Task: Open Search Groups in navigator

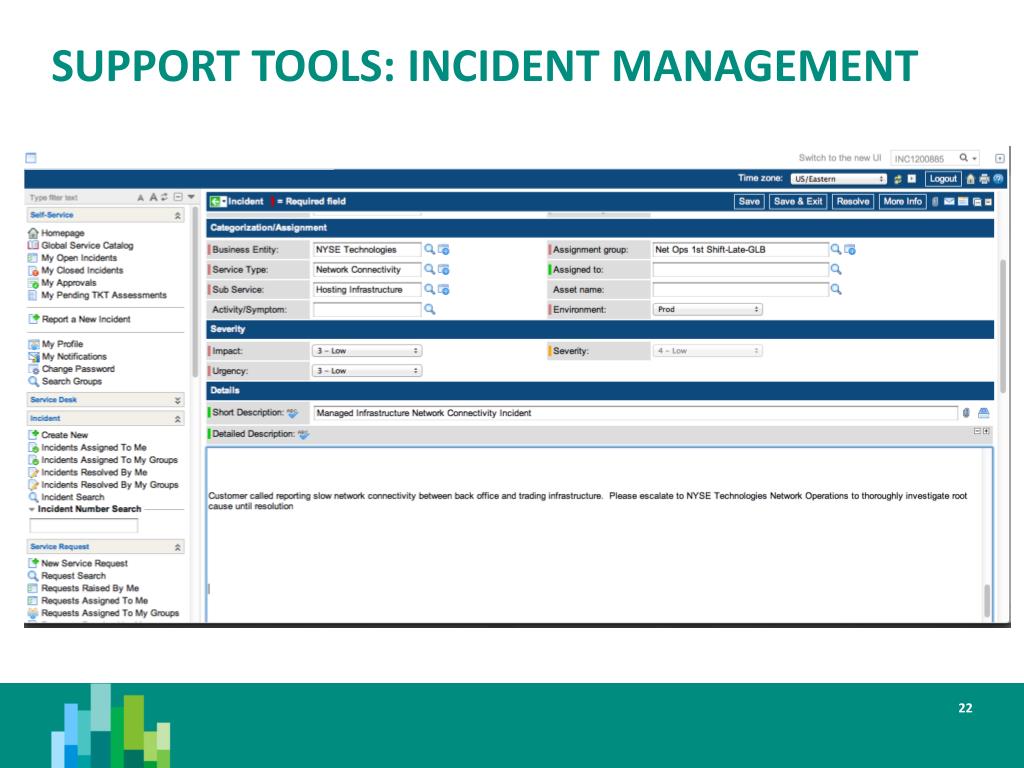Action: pos(72,381)
